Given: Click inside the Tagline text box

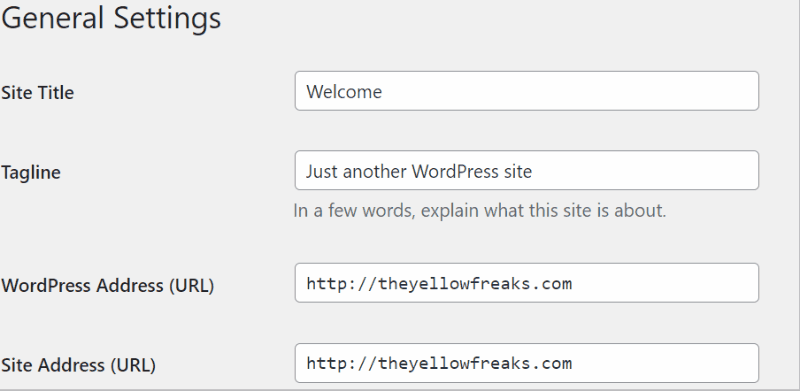Looking at the screenshot, I should tap(527, 170).
